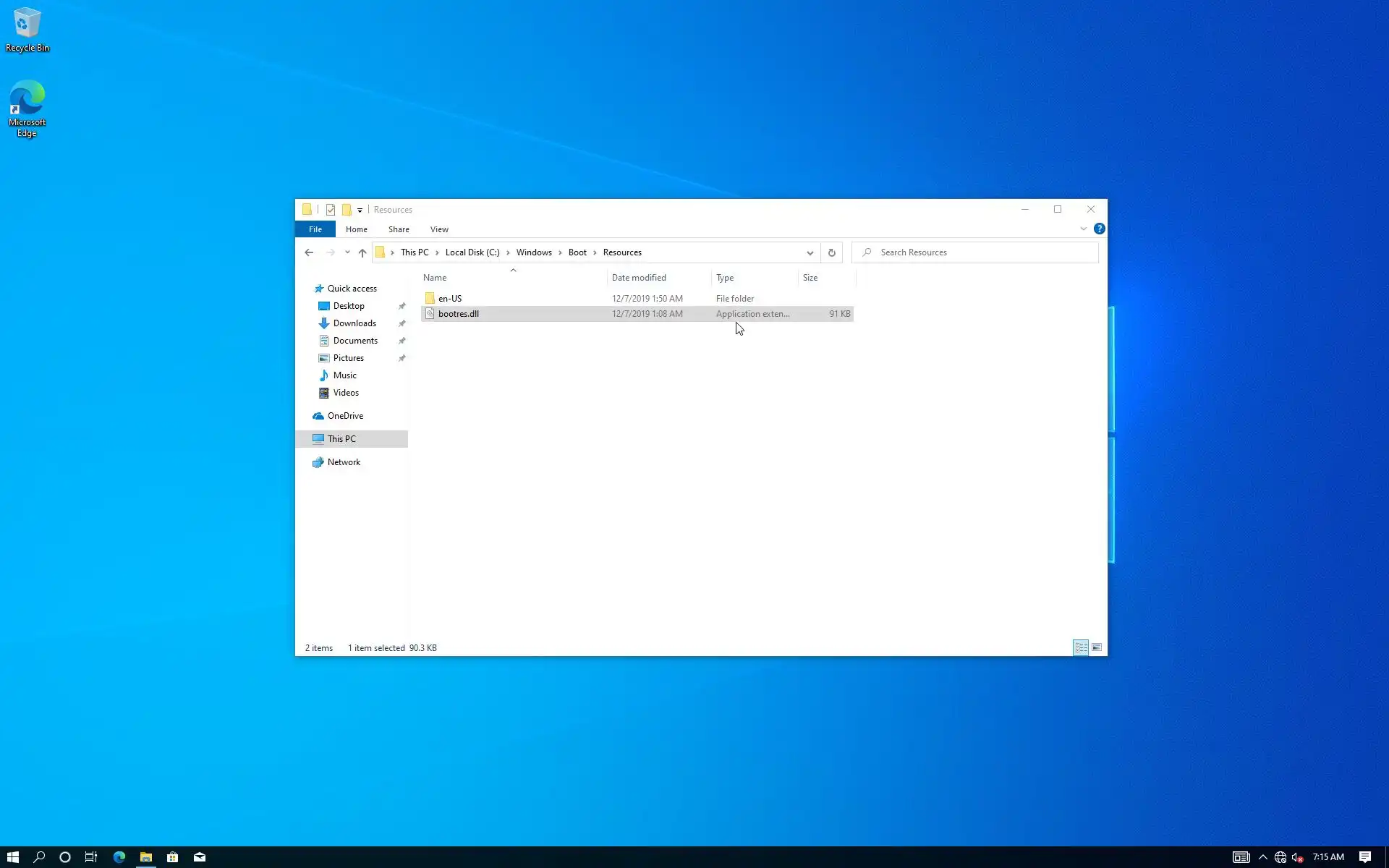Viewport: 1389px width, 868px height.
Task: Expand the ribbon with the chevron
Action: pyautogui.click(x=1083, y=229)
